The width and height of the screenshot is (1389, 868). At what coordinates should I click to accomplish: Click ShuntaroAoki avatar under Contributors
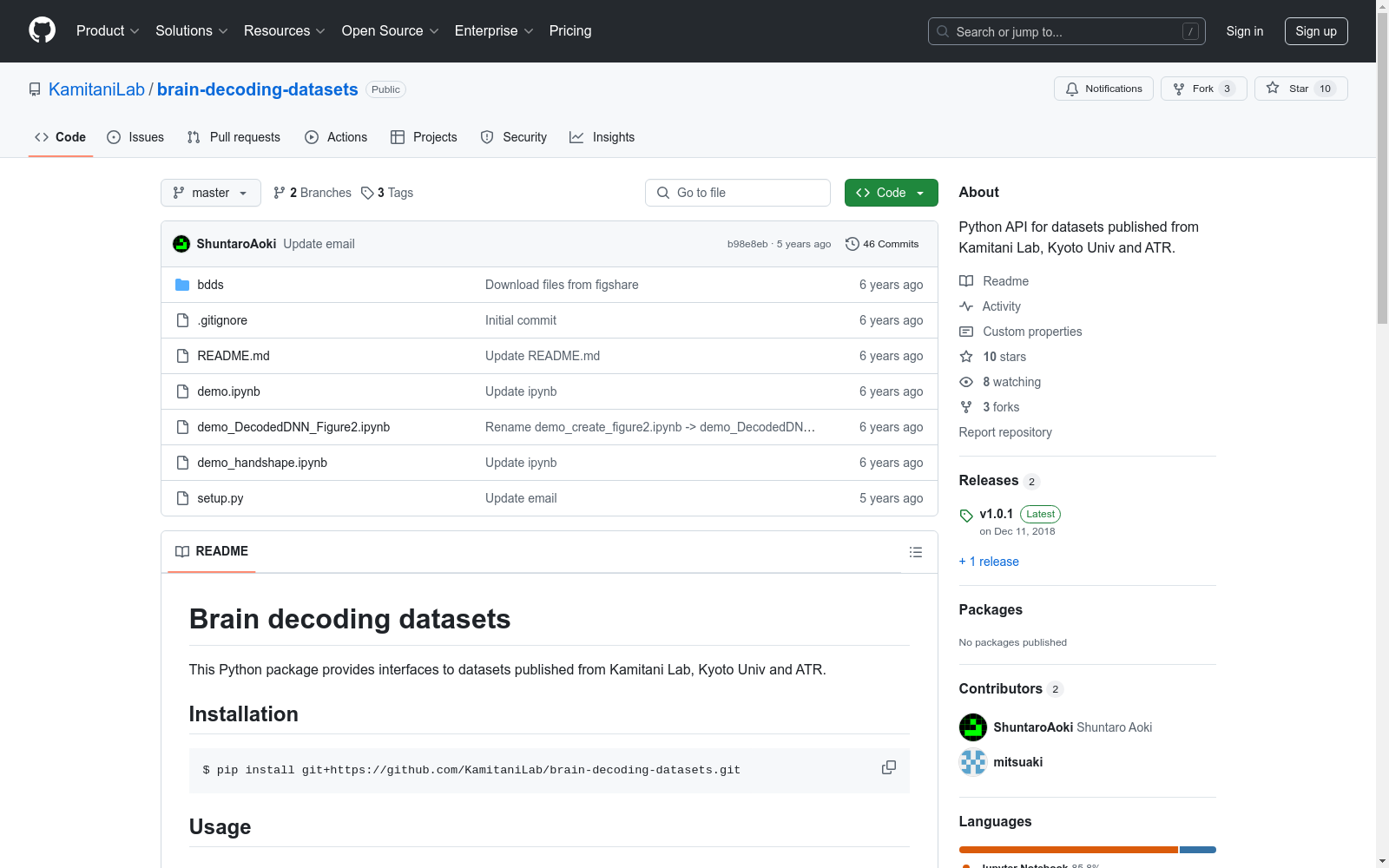pos(973,727)
